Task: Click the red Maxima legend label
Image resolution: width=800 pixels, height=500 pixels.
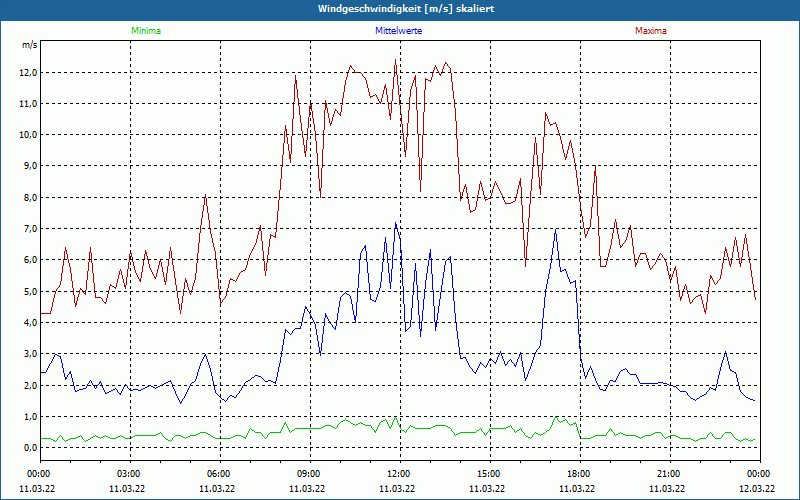Action: click(651, 31)
